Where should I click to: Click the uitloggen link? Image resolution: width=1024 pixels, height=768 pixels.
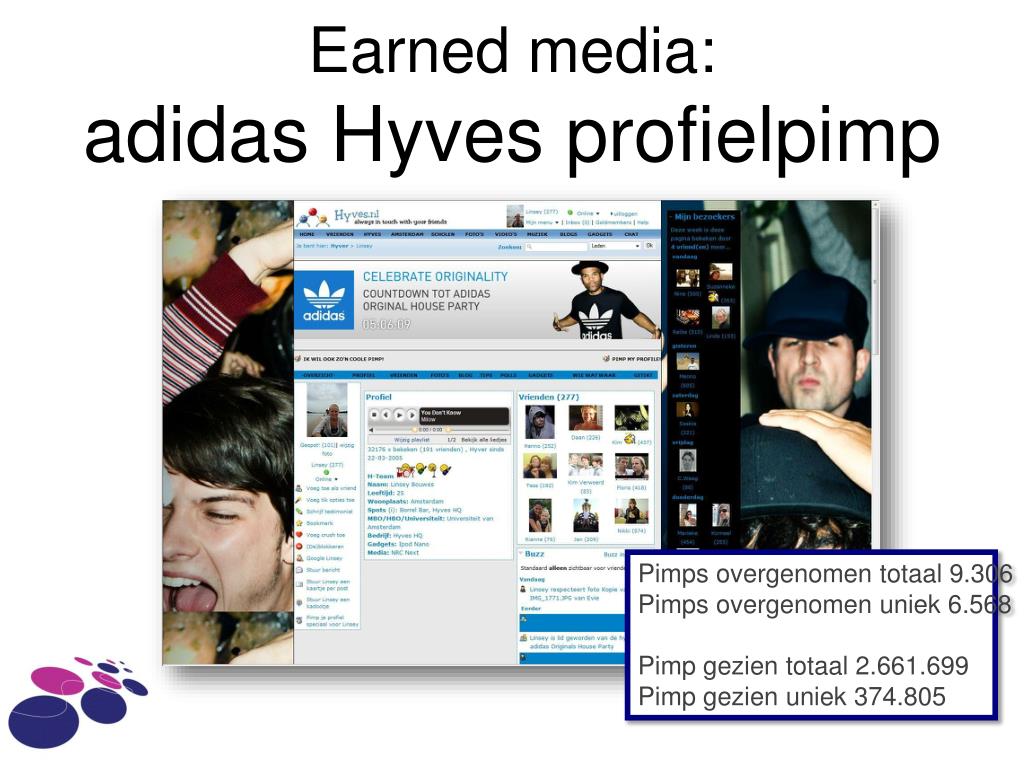tap(624, 214)
